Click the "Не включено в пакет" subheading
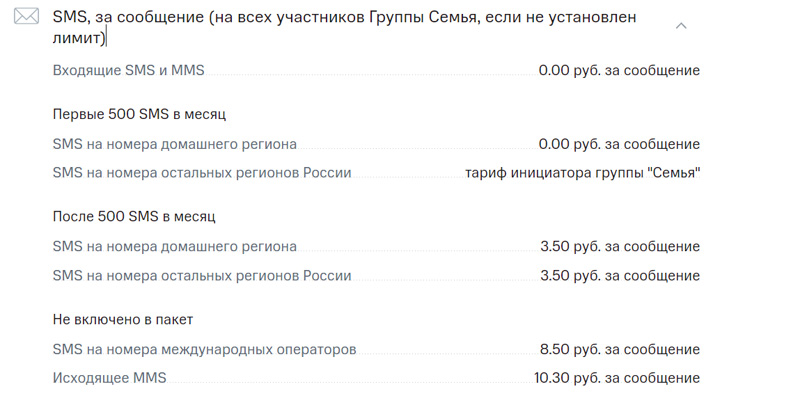 click(x=122, y=319)
